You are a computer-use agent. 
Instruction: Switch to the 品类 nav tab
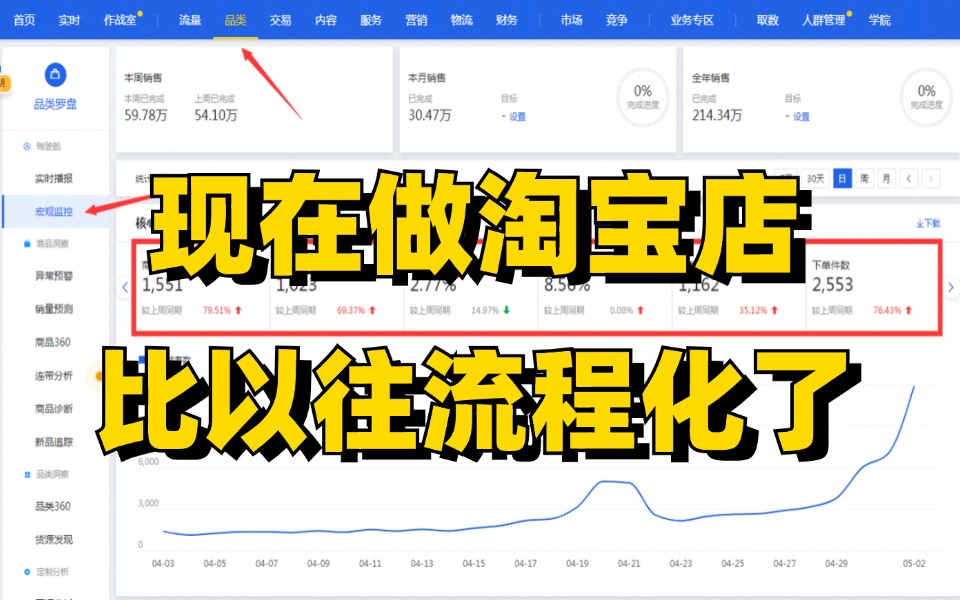pos(235,20)
